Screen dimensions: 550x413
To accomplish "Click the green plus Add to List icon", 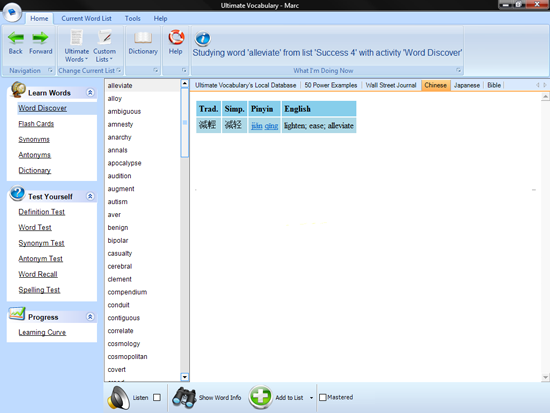I will (260, 397).
